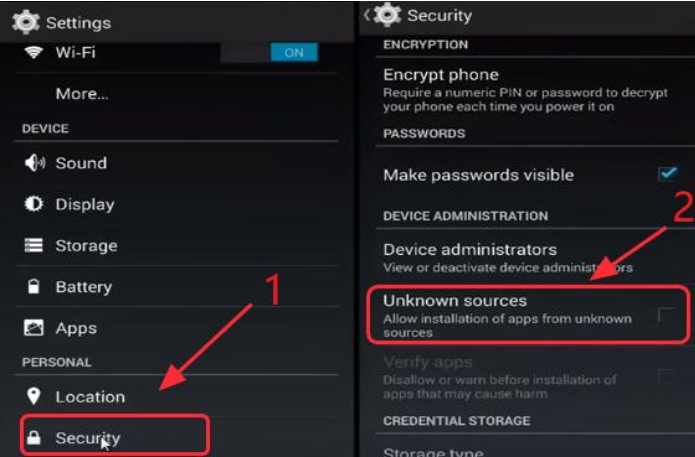The image size is (695, 457).
Task: Open More… network options
Action: [x=82, y=94]
